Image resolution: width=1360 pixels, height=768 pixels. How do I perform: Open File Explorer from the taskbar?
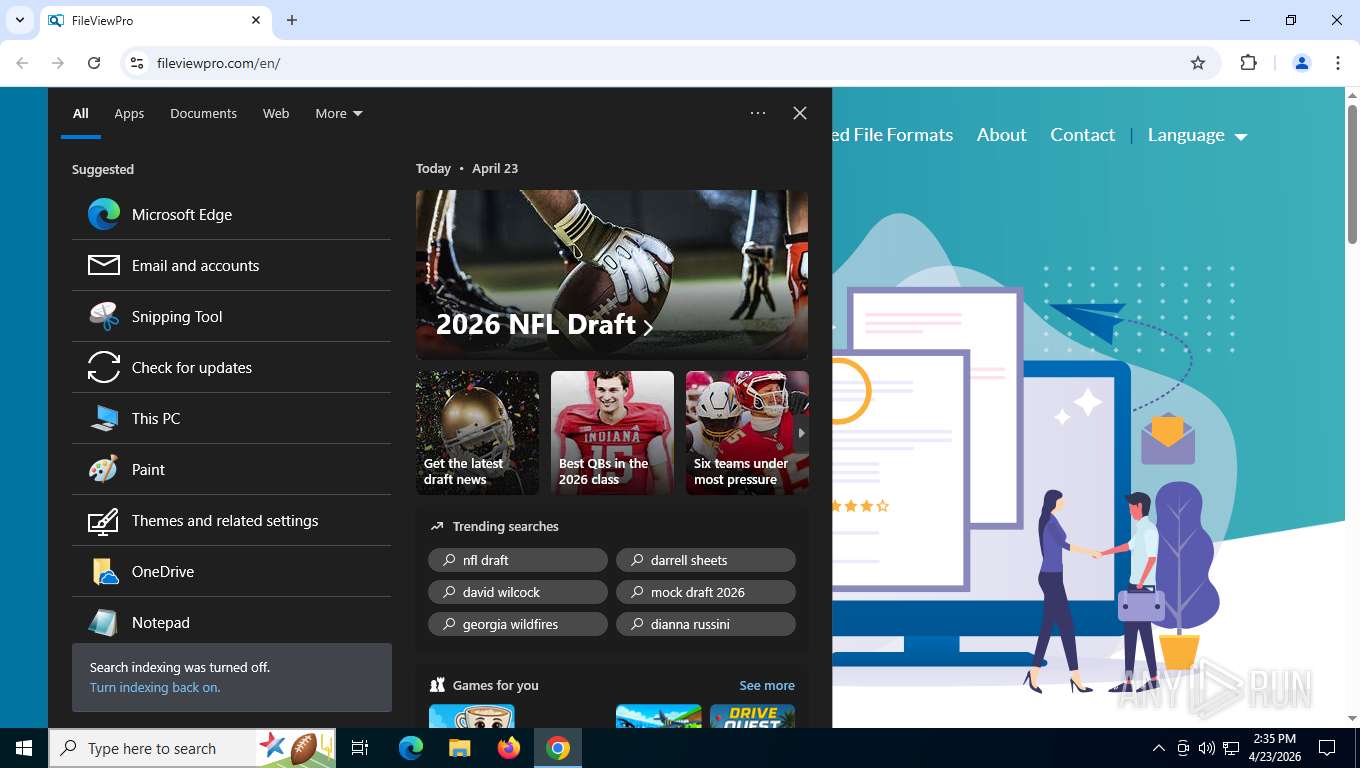pyautogui.click(x=459, y=748)
